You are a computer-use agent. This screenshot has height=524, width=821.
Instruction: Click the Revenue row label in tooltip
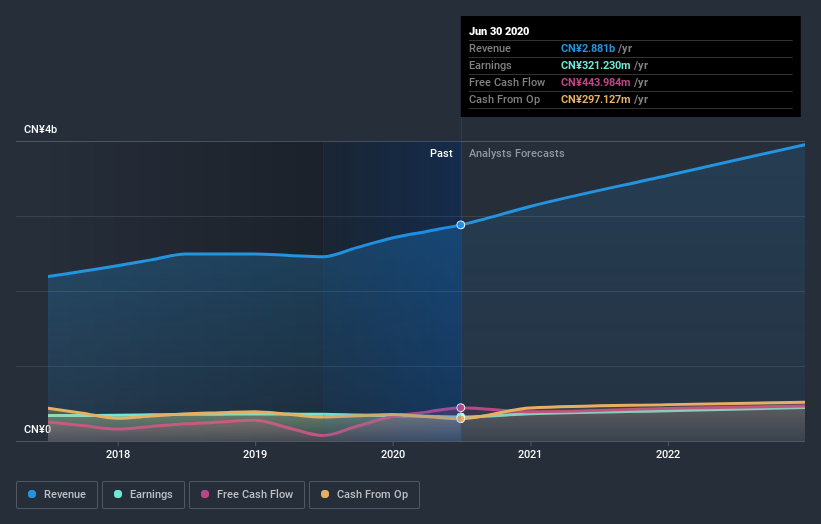click(490, 48)
